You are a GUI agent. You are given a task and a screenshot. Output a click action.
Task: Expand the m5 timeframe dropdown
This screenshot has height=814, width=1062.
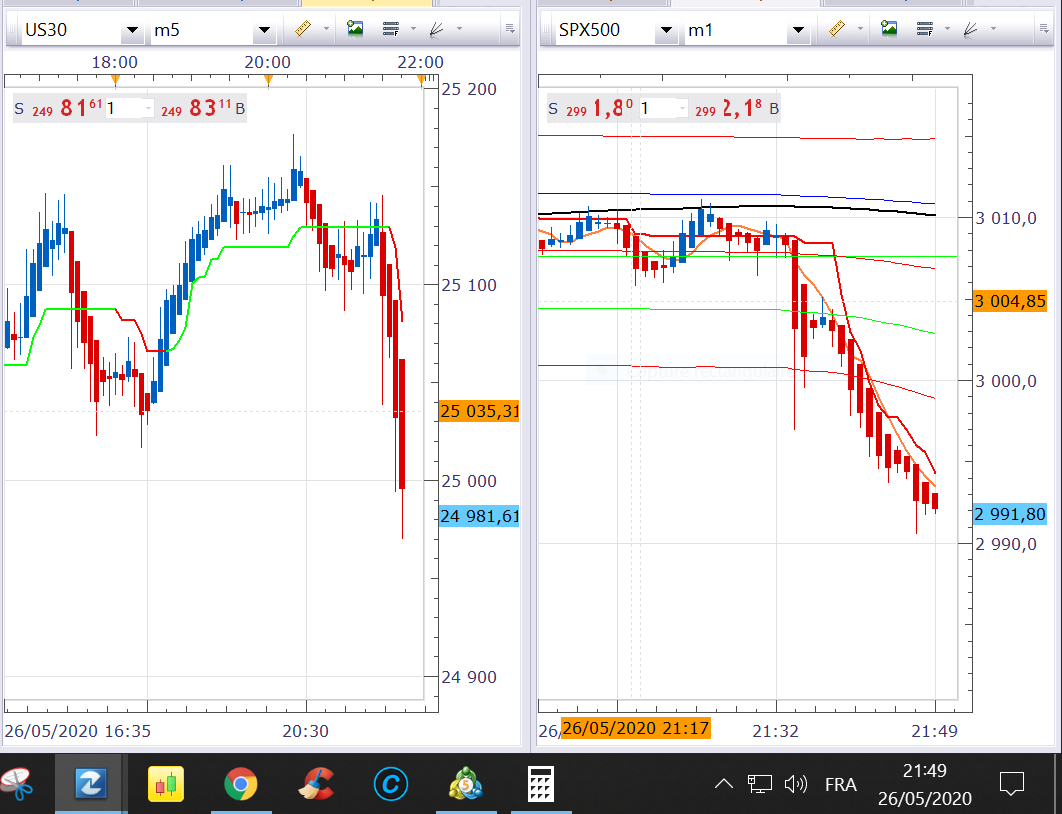pyautogui.click(x=264, y=32)
